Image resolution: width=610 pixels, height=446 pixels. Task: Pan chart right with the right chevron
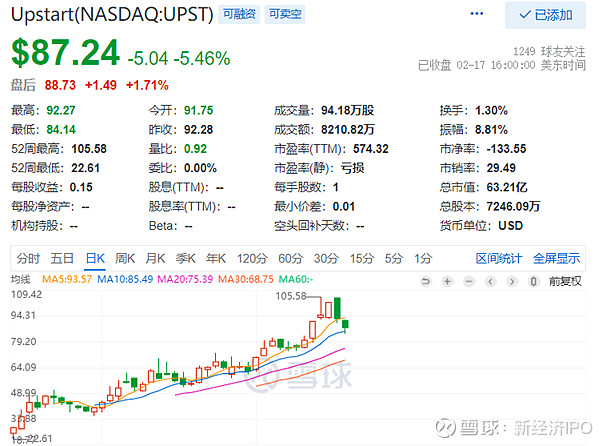[x=512, y=281]
